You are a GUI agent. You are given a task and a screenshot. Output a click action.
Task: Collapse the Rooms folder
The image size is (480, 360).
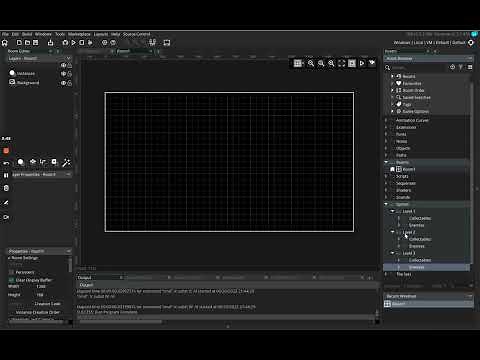[386, 162]
